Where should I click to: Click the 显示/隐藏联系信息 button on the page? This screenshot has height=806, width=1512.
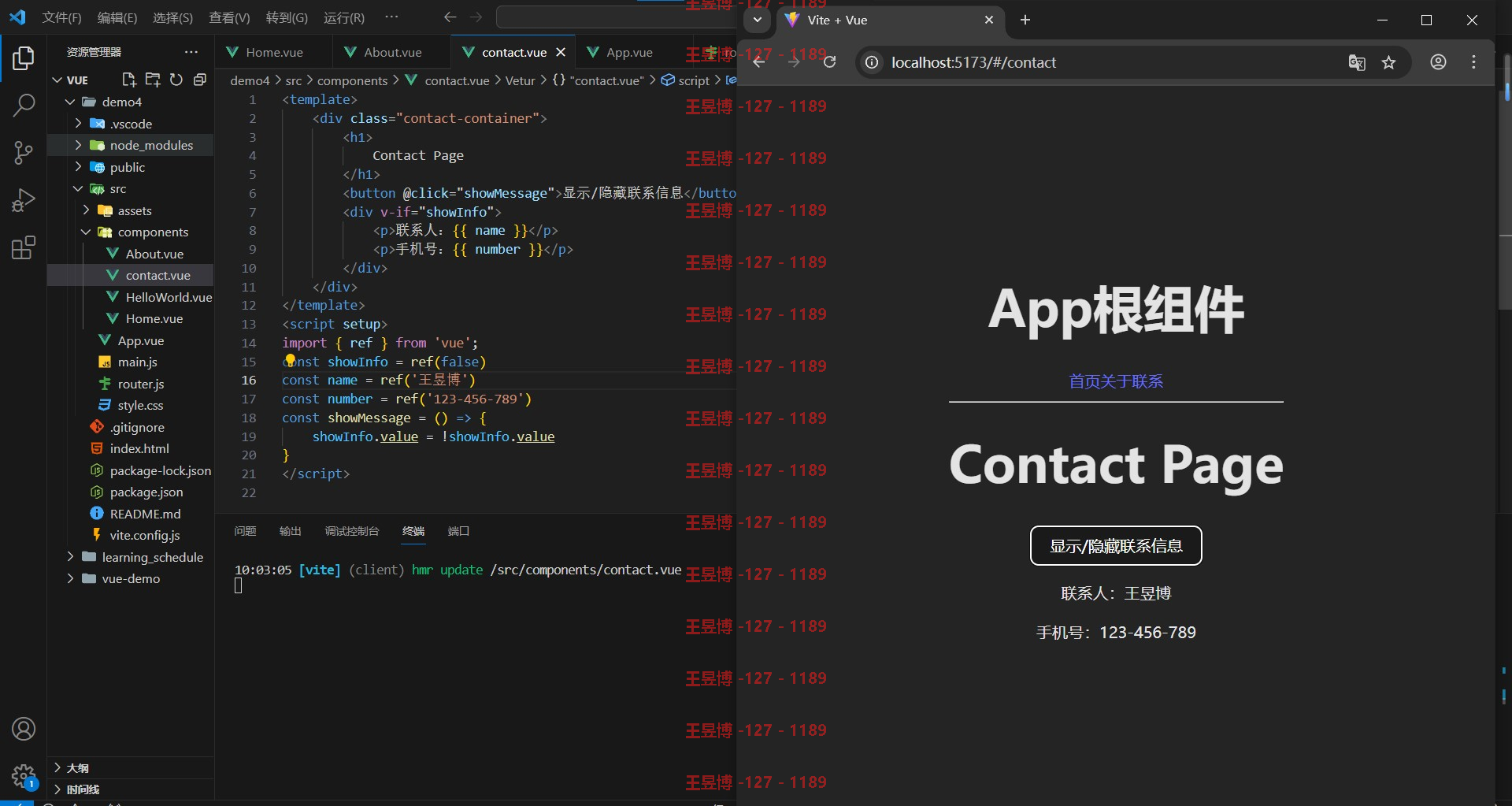[1116, 545]
